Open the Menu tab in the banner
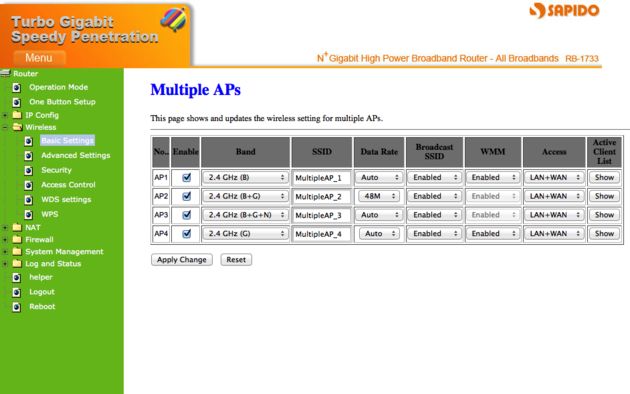The image size is (630, 394). [x=39, y=58]
